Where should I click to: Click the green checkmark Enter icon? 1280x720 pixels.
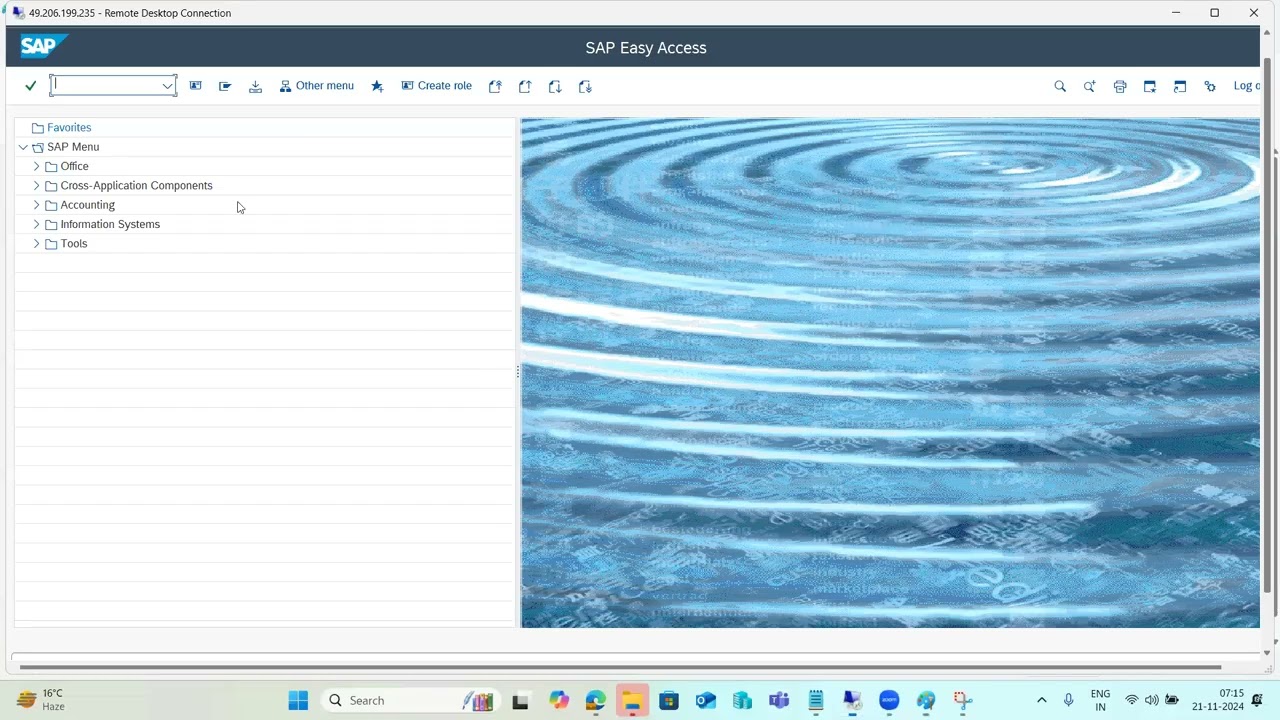click(30, 86)
